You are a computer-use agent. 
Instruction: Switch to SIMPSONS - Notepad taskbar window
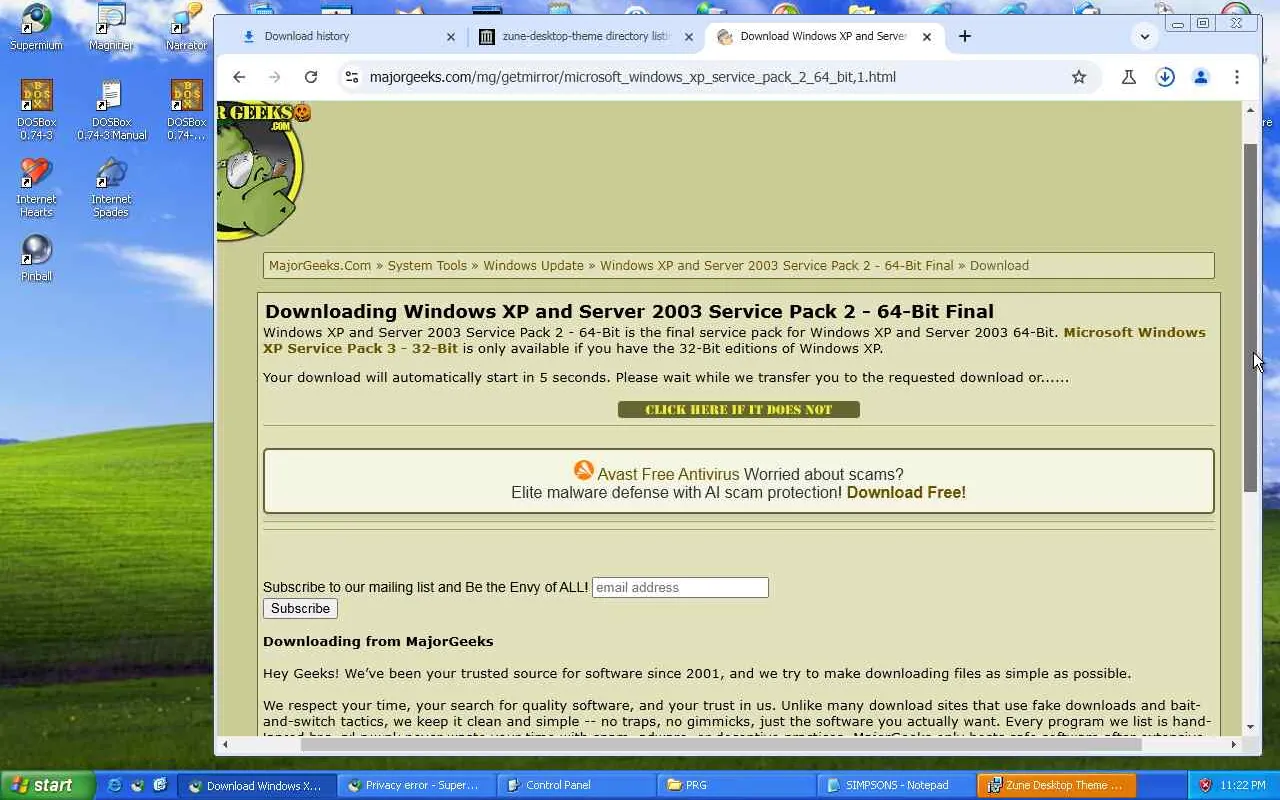point(896,785)
